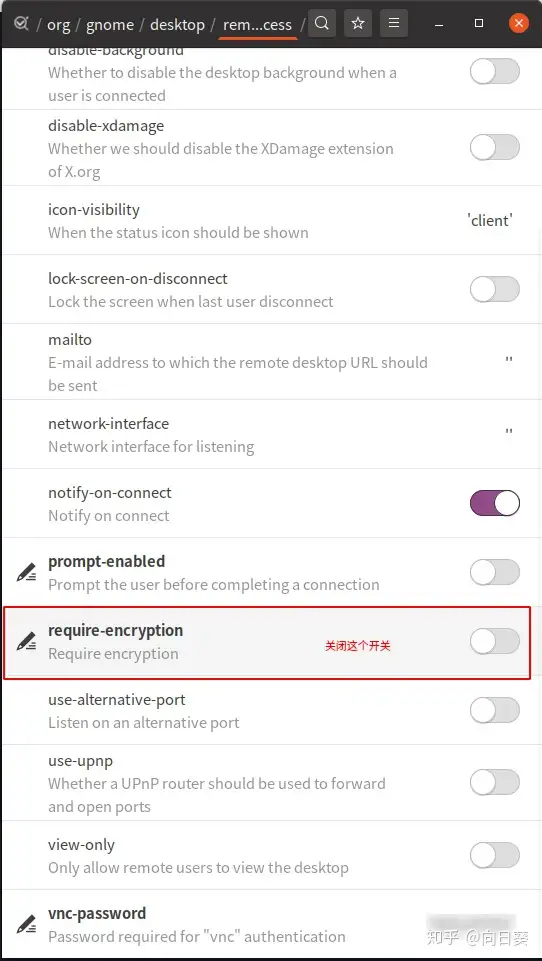Screen dimensions: 542x961
Task: Open the network-interface key entry
Action: pos(271,434)
